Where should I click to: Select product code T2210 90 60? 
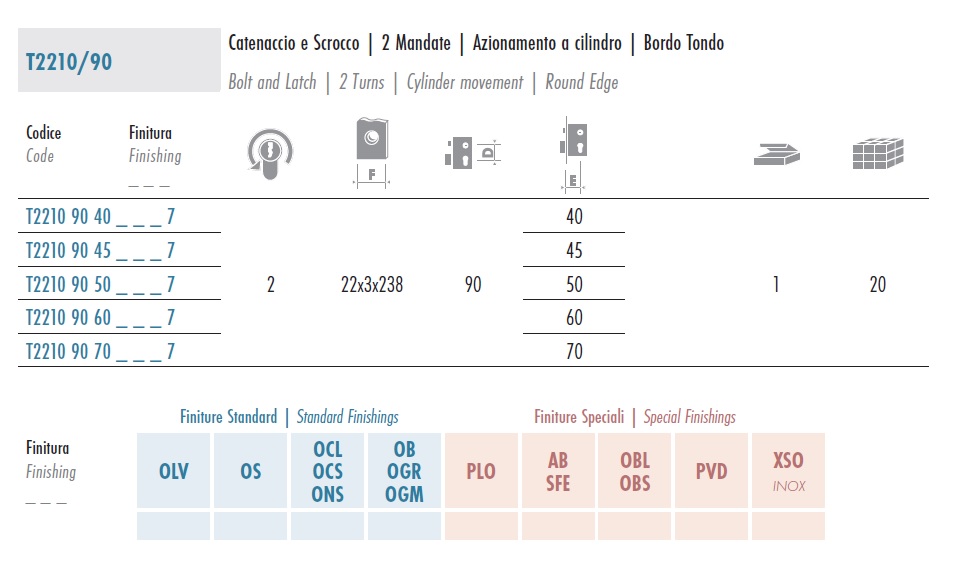(x=100, y=318)
